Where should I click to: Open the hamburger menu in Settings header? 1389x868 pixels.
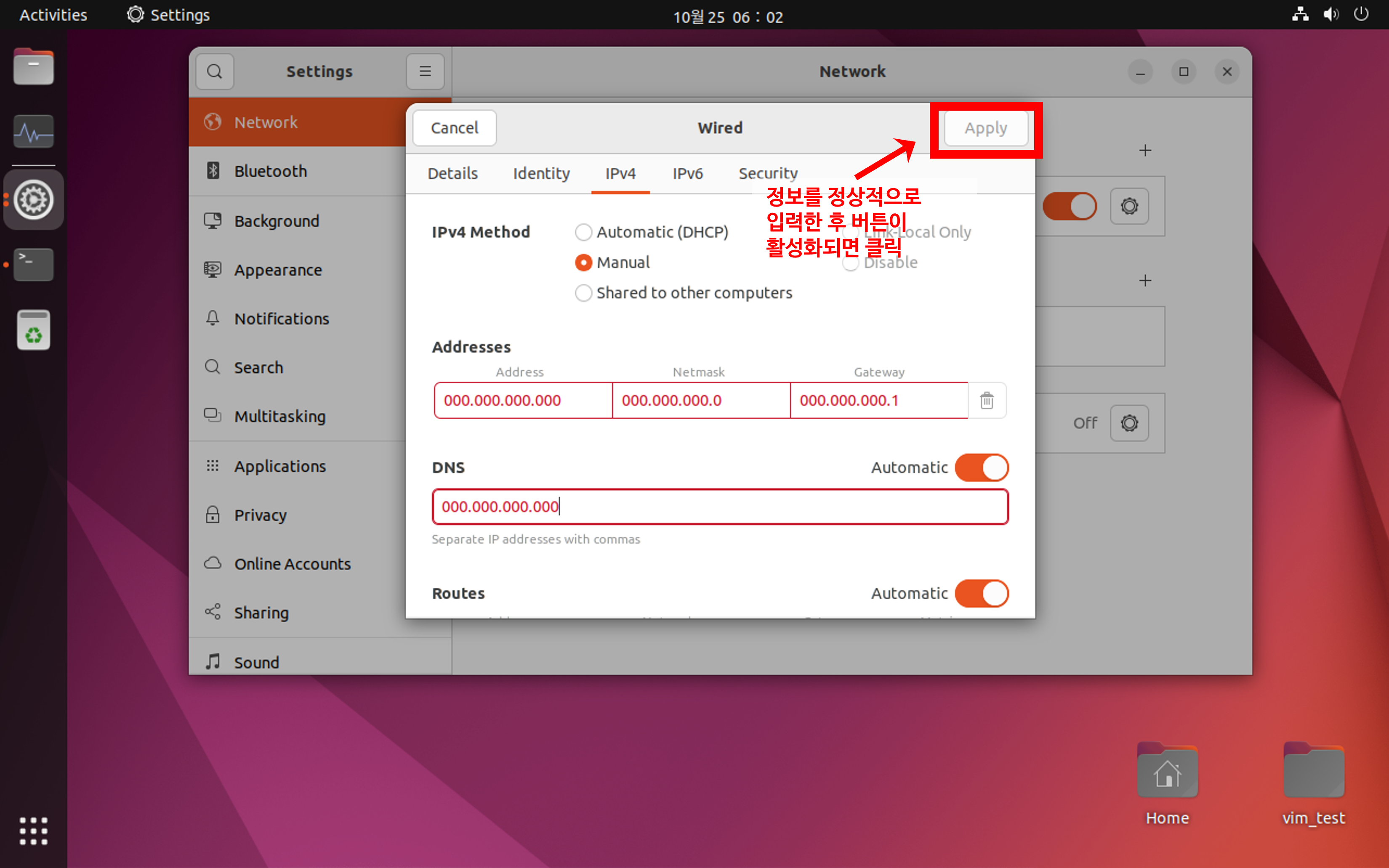(425, 71)
